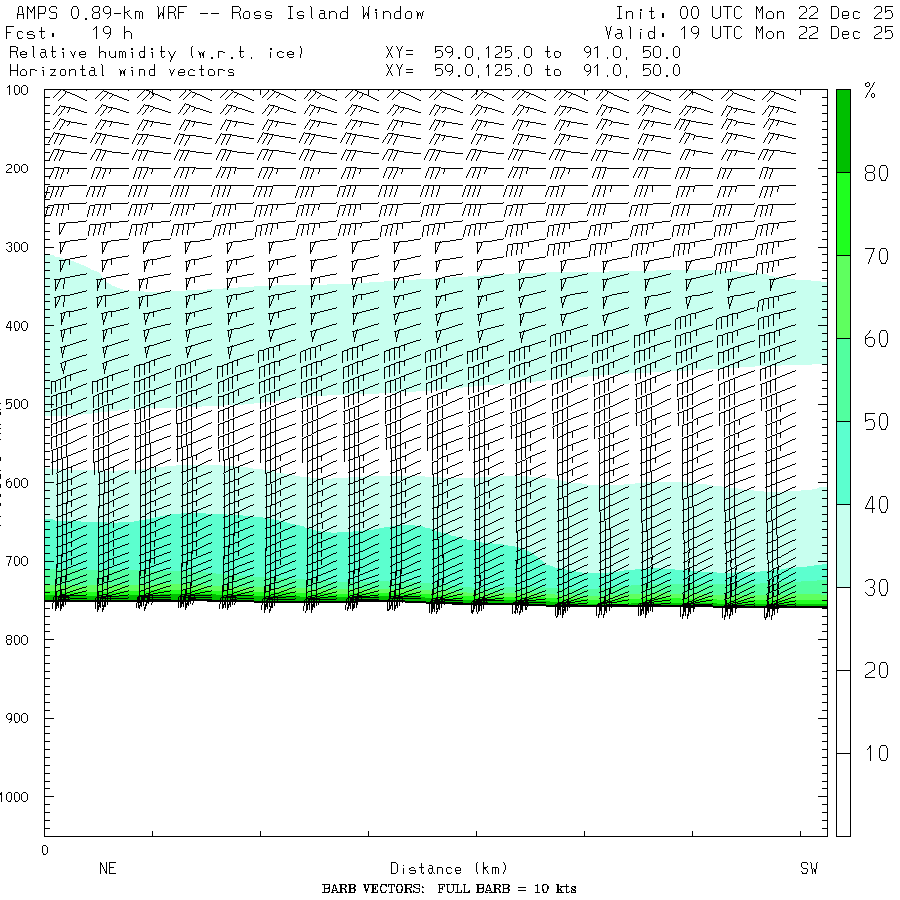Click the pressure axis label 800
This screenshot has width=900, height=900.
[17, 640]
